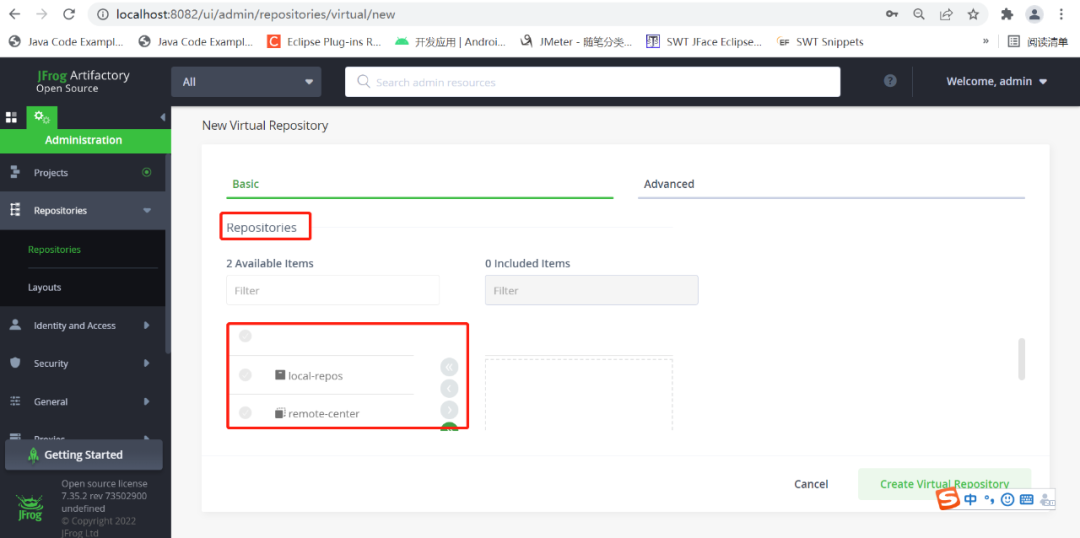Screen dimensions: 1080x538
Task: Click the zoom magnifier icon in address bar
Action: 918,14
